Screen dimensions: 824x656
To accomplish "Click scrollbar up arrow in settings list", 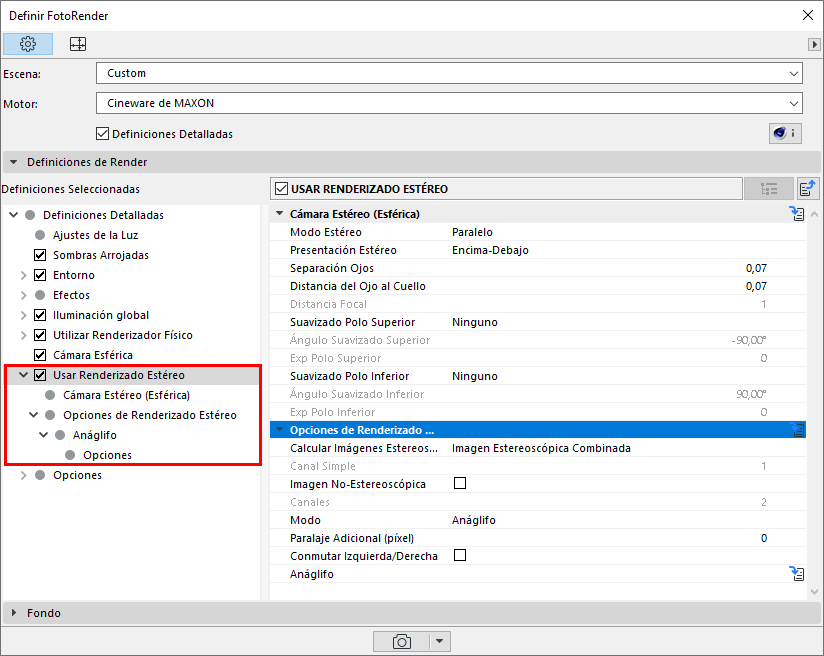I will click(814, 214).
